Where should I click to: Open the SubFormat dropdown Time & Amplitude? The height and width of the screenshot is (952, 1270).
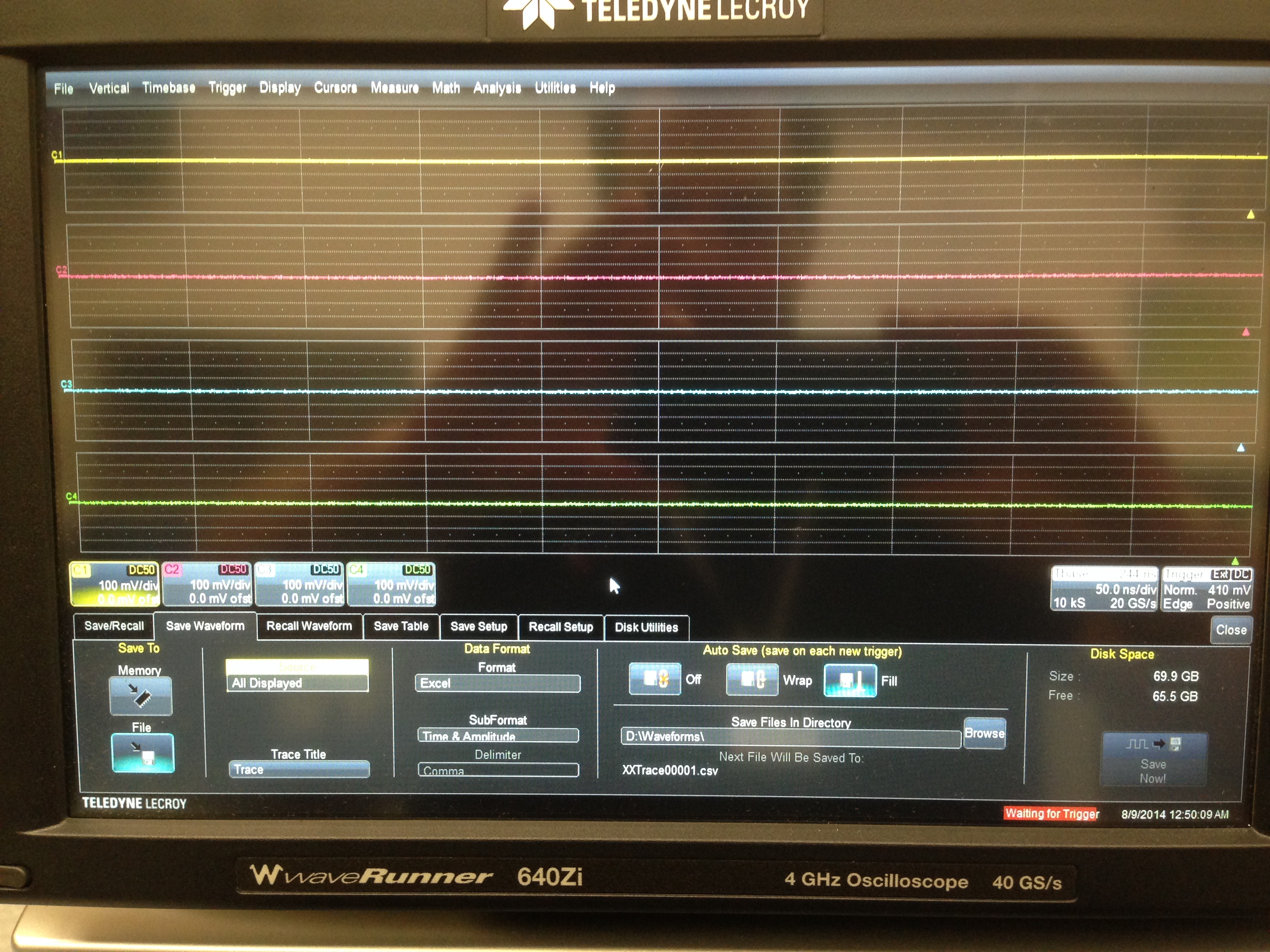pos(498,736)
